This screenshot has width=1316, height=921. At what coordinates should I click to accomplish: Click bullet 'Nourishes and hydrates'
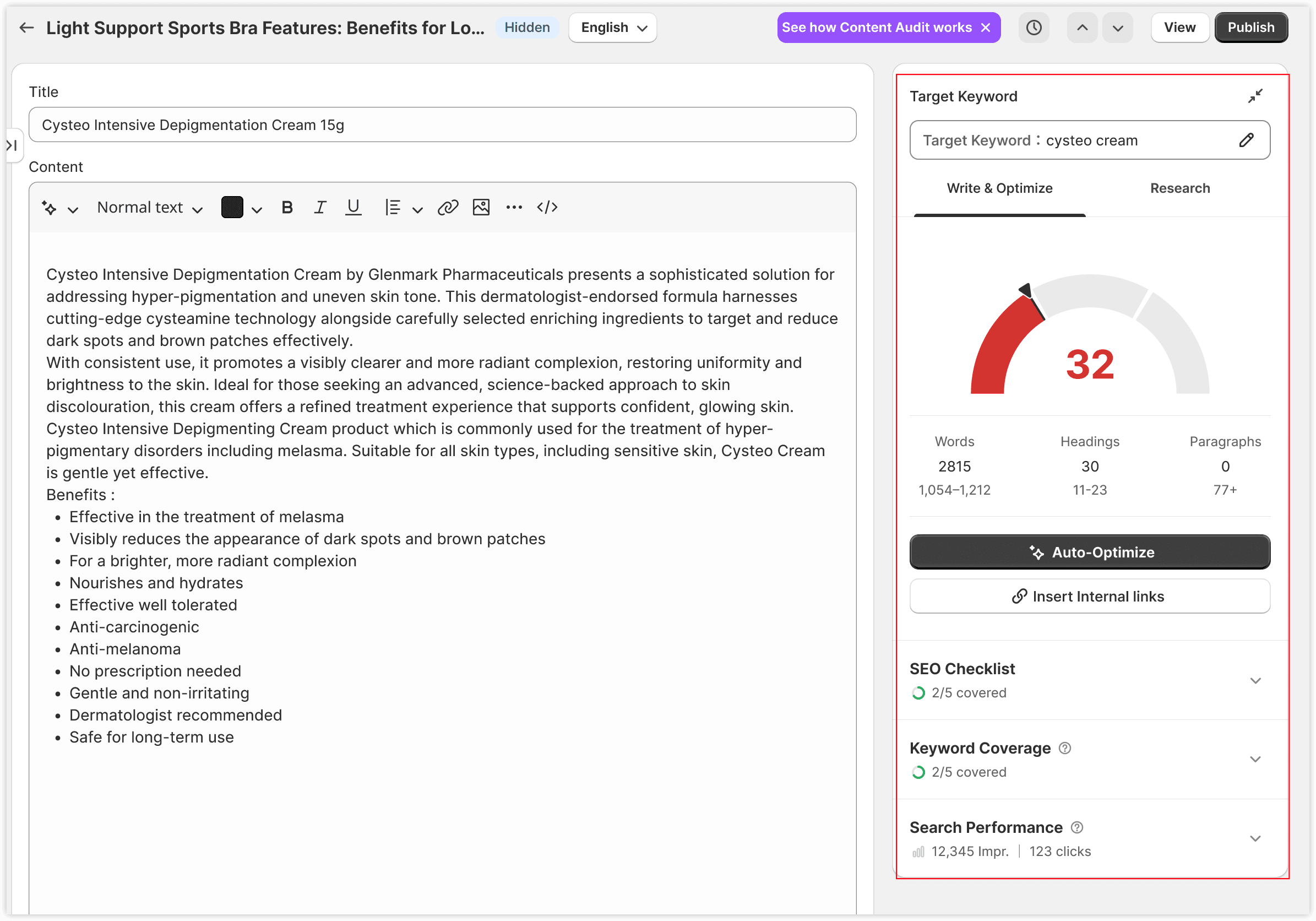156,583
